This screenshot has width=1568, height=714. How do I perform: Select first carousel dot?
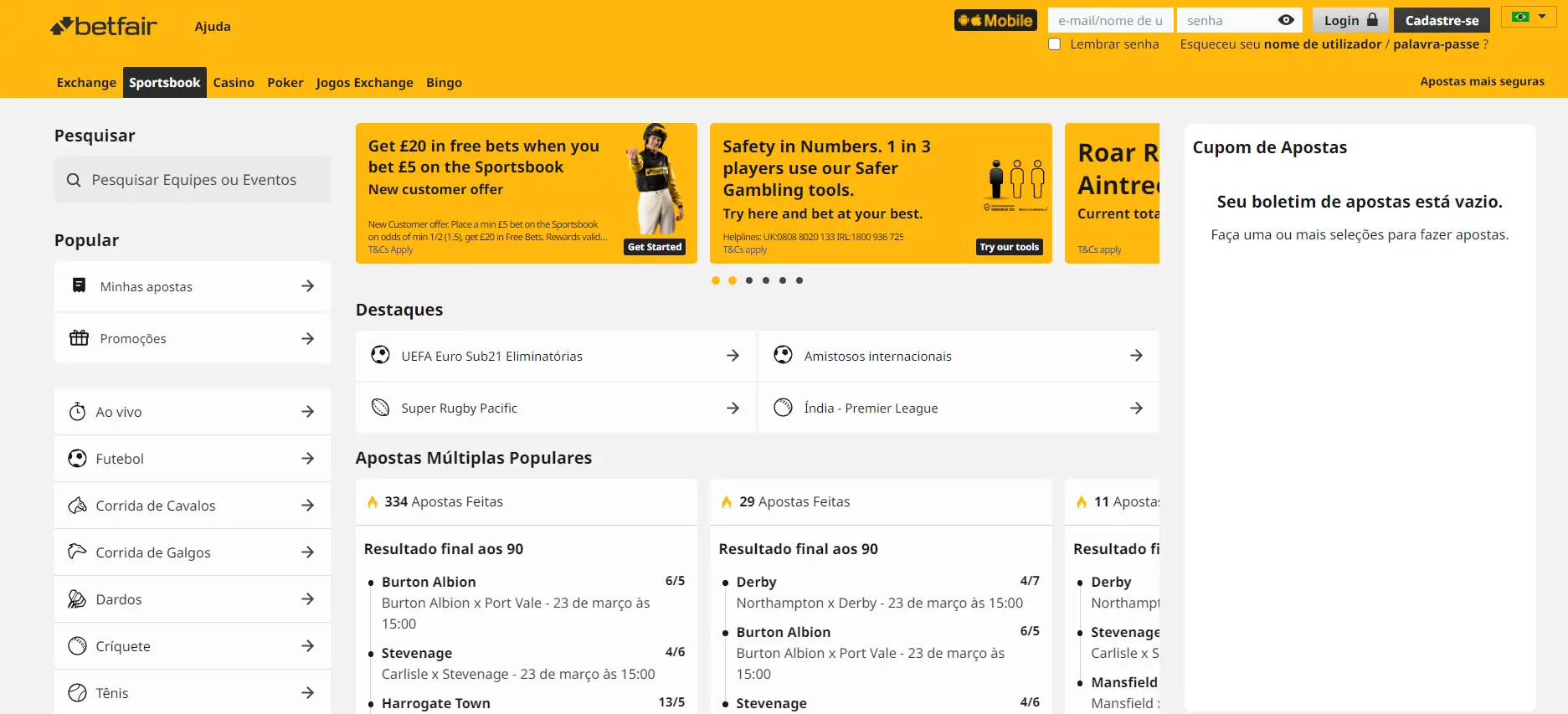pos(716,280)
